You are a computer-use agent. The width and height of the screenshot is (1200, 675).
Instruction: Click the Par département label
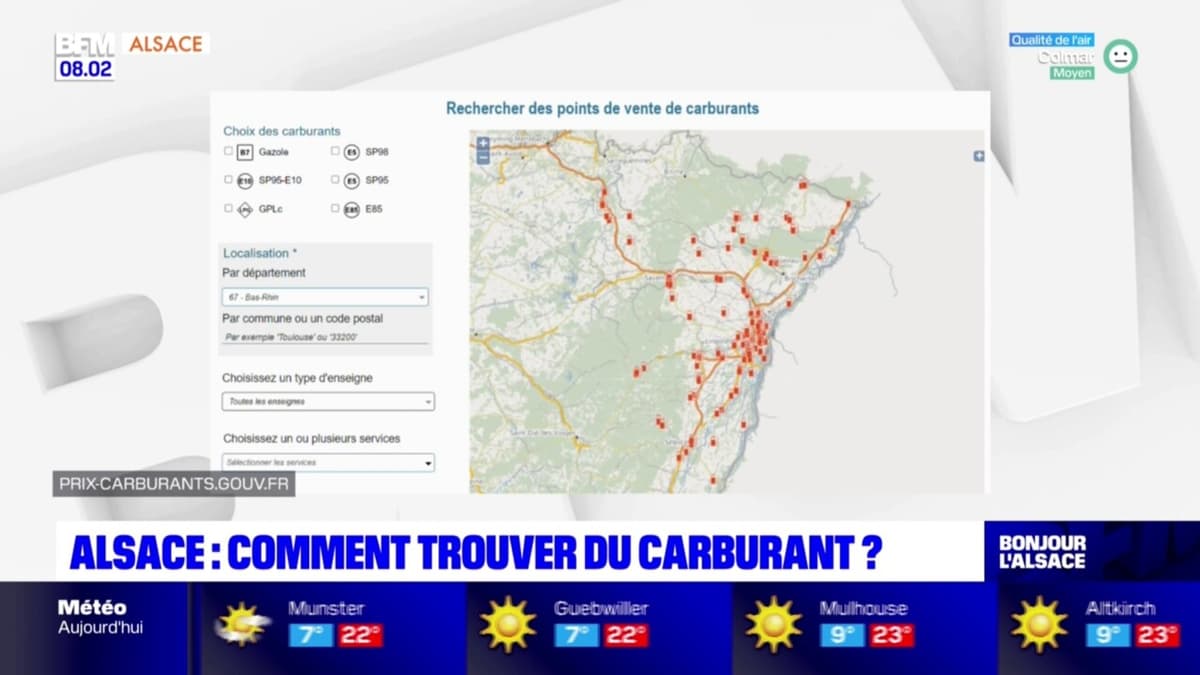pyautogui.click(x=264, y=273)
